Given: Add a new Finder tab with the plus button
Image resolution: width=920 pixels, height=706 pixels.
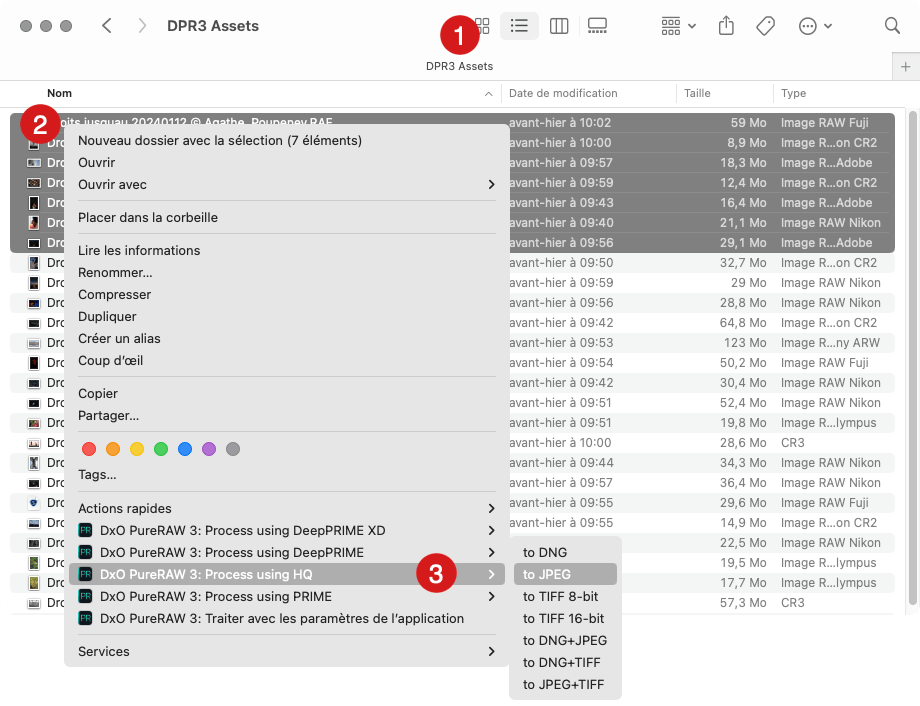Looking at the screenshot, I should [x=905, y=67].
